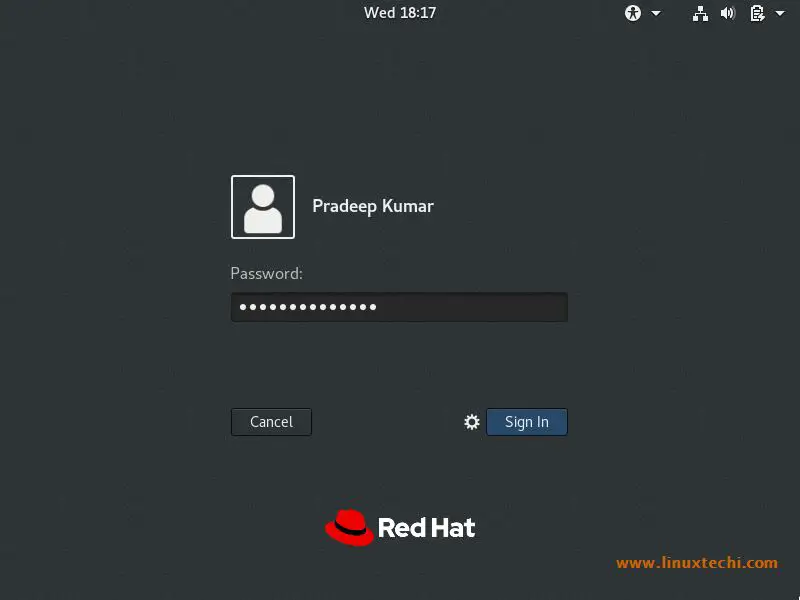Open the session options gear icon
This screenshot has width=800, height=600.
472,422
